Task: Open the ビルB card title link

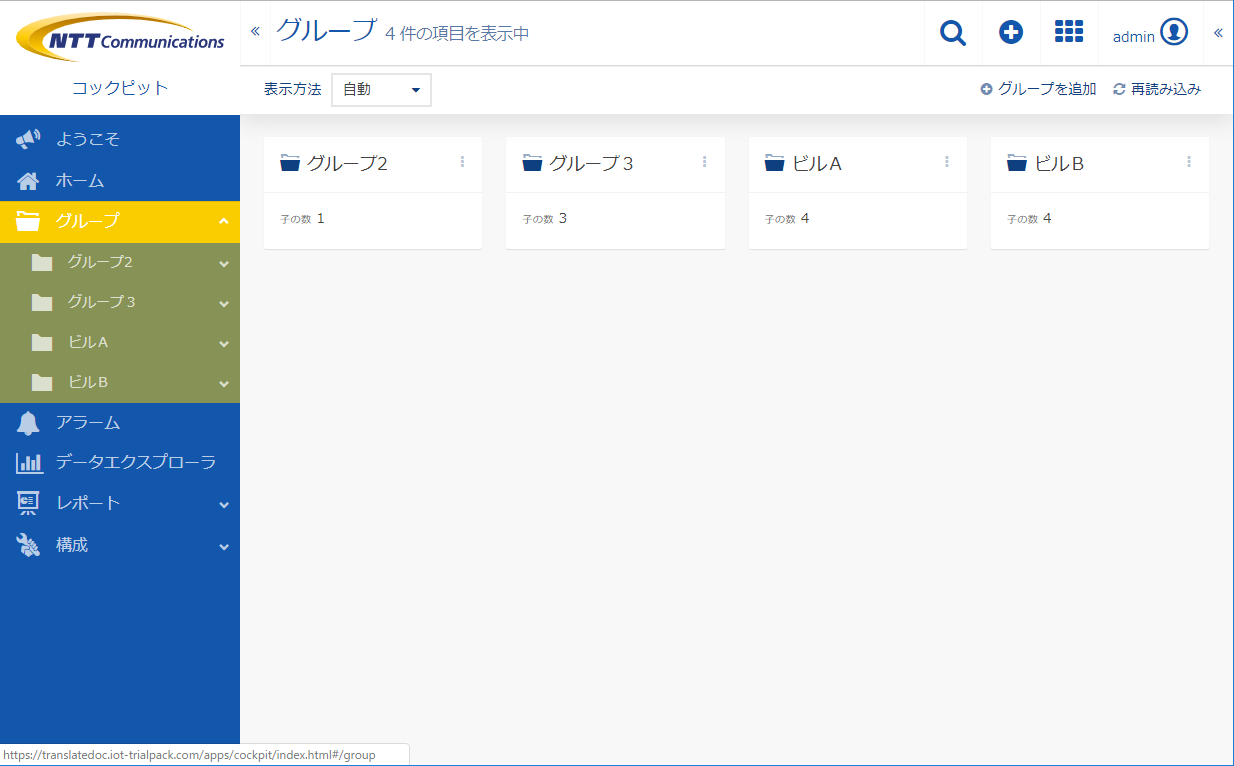Action: click(x=1059, y=163)
